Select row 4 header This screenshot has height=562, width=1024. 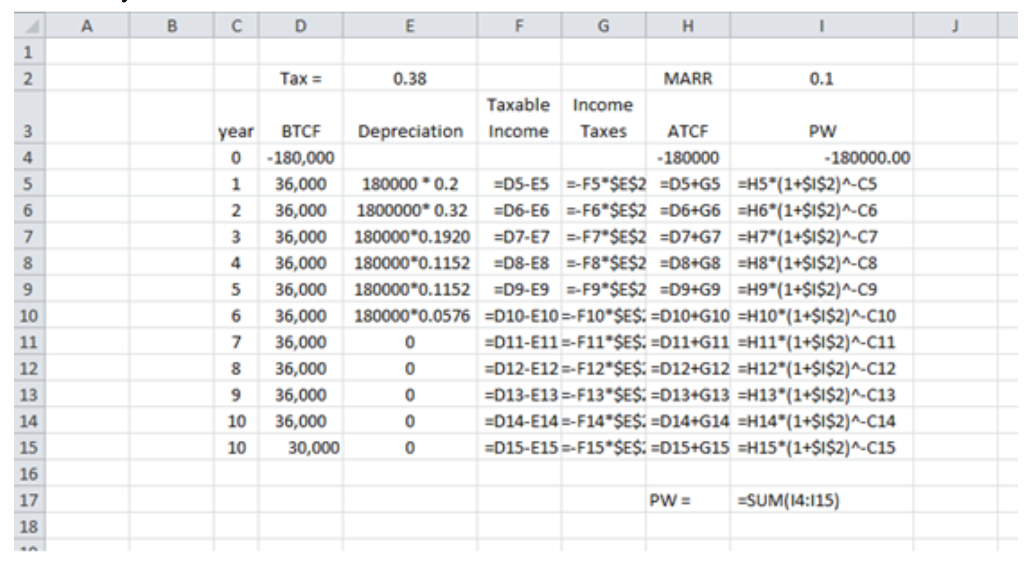29,157
